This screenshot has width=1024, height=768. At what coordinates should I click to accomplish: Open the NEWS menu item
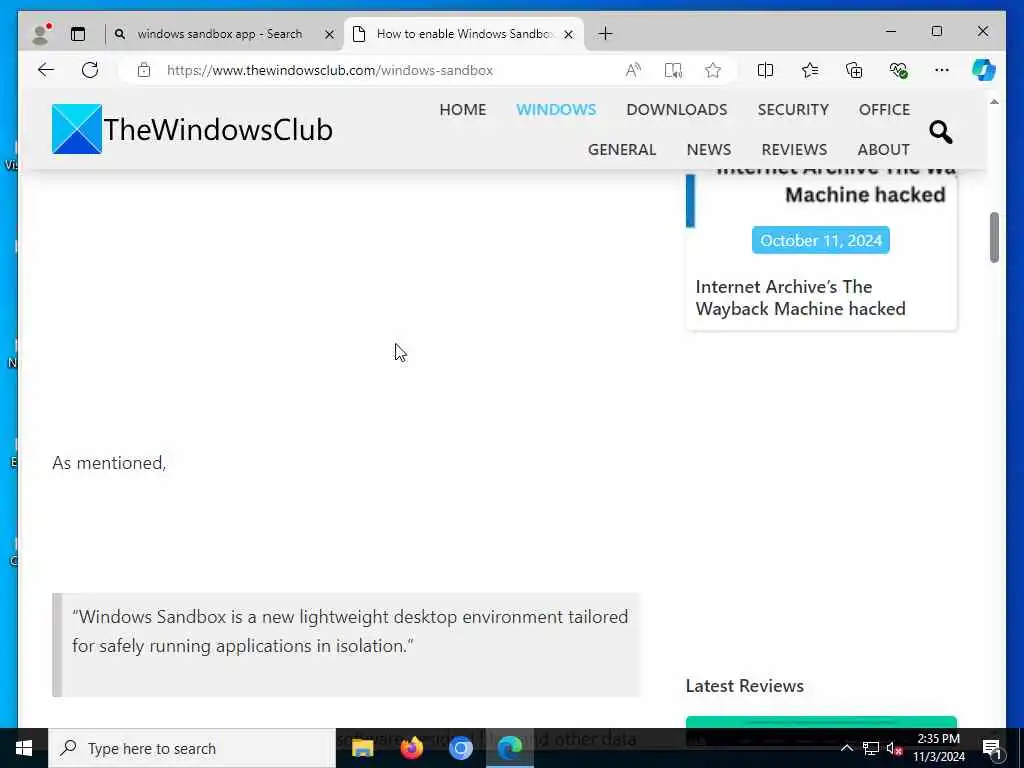tap(709, 150)
